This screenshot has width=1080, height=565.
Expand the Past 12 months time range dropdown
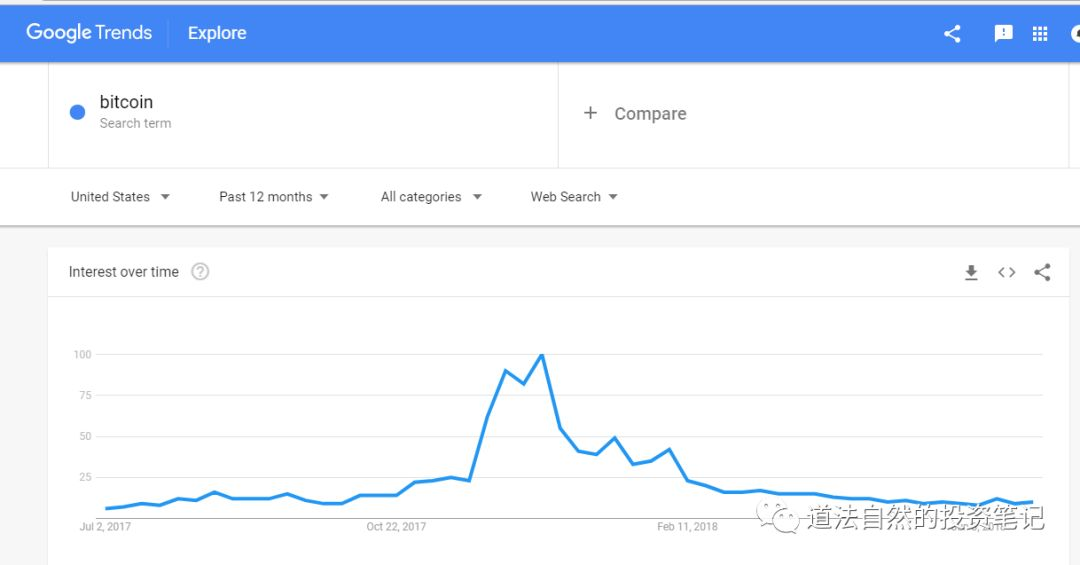(273, 197)
